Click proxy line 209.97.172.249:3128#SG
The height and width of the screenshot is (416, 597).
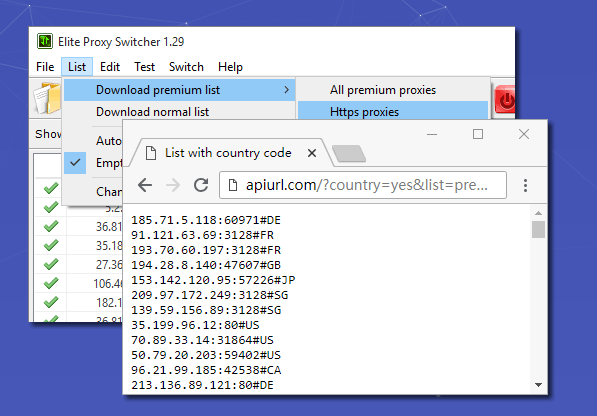point(210,295)
